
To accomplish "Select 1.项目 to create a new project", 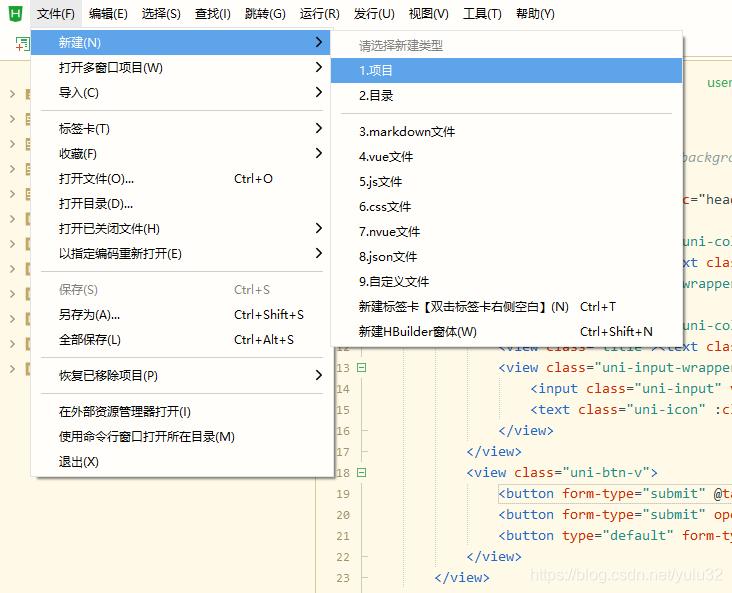I will tap(376, 71).
